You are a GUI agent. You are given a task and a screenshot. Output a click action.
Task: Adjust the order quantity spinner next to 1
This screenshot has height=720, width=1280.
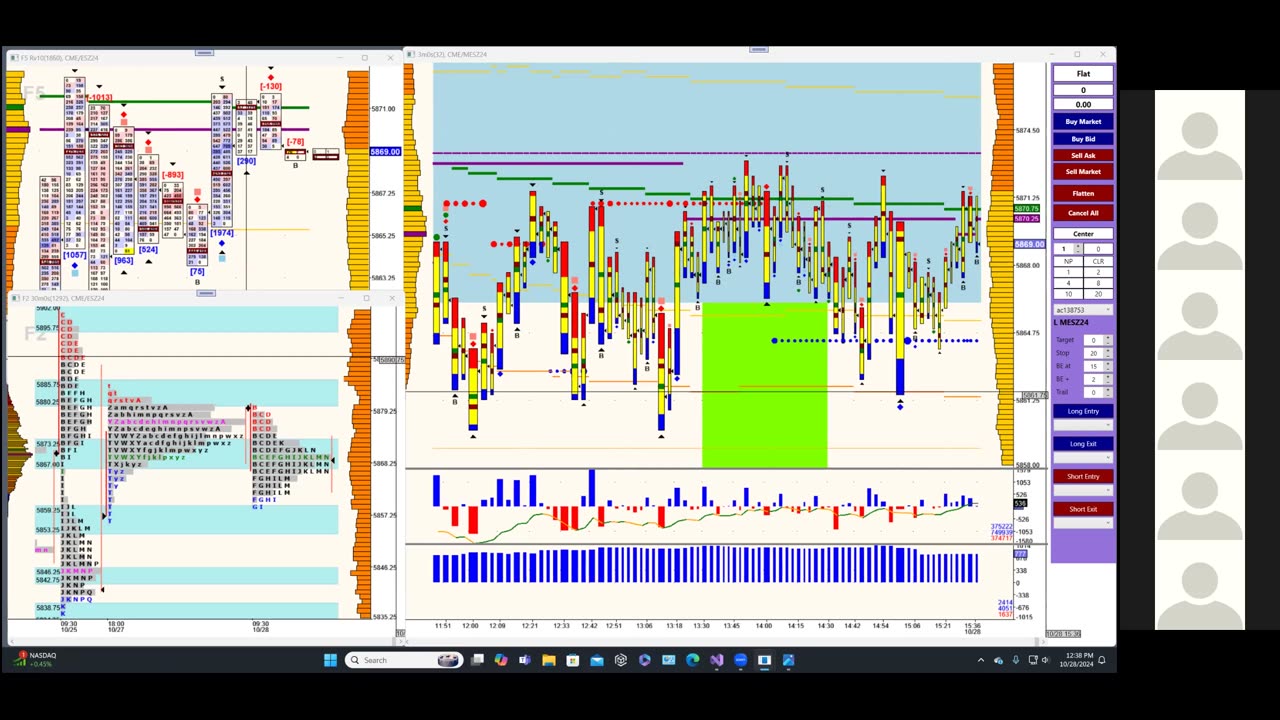pyautogui.click(x=1078, y=248)
